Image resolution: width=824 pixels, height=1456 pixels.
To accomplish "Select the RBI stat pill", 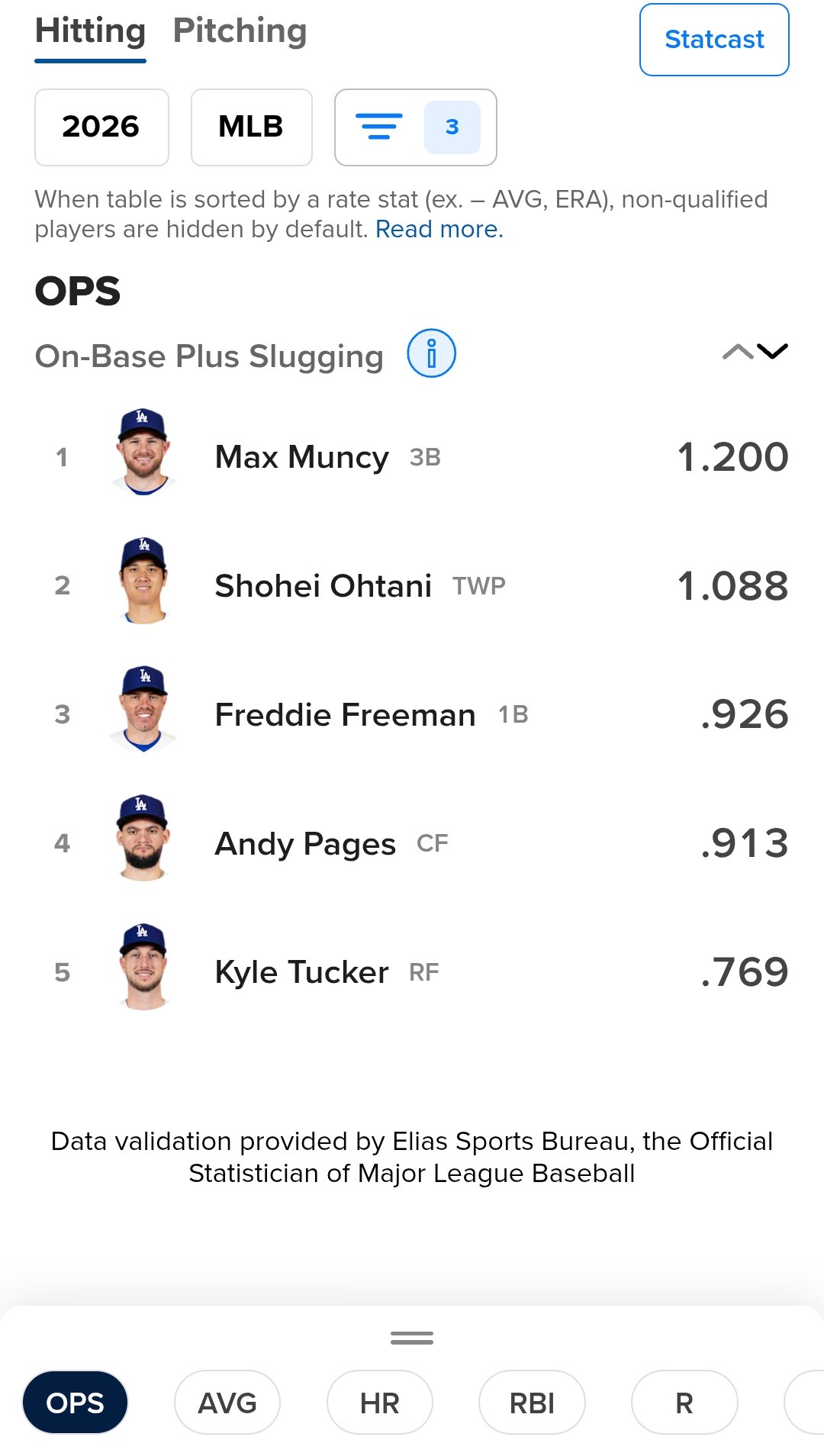I will [532, 1403].
